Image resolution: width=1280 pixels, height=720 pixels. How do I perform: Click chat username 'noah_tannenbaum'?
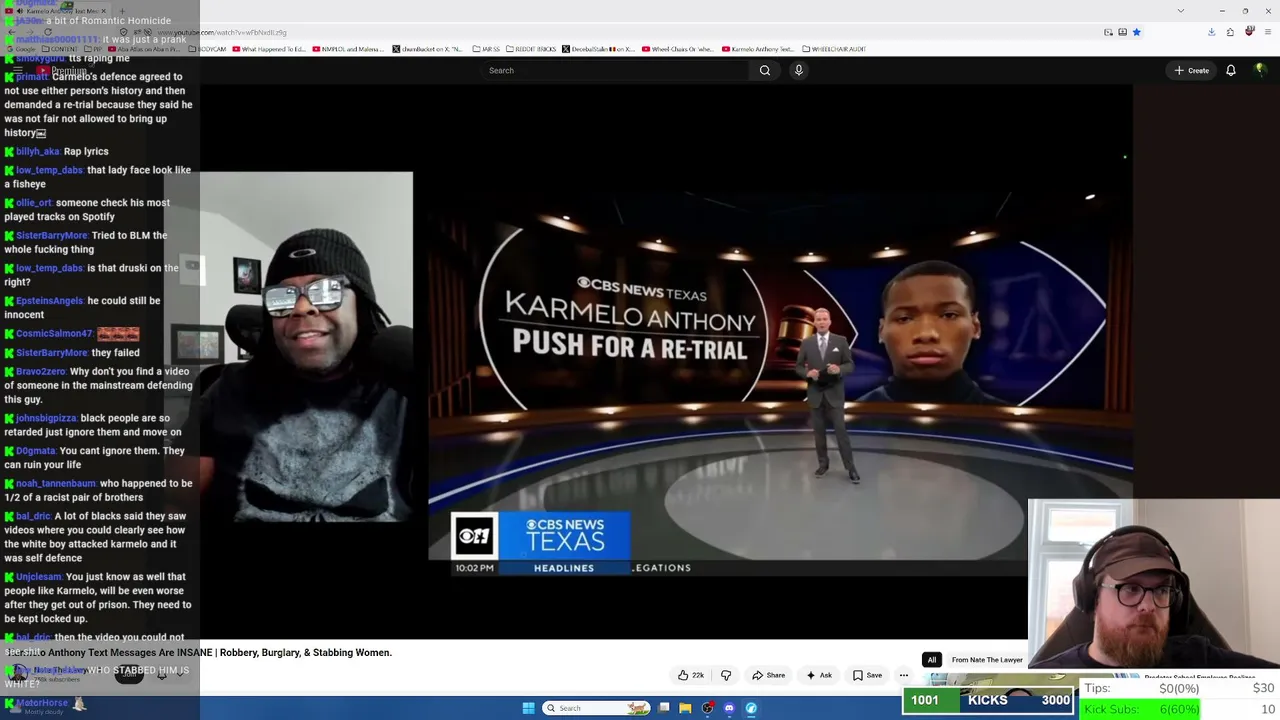56,484
